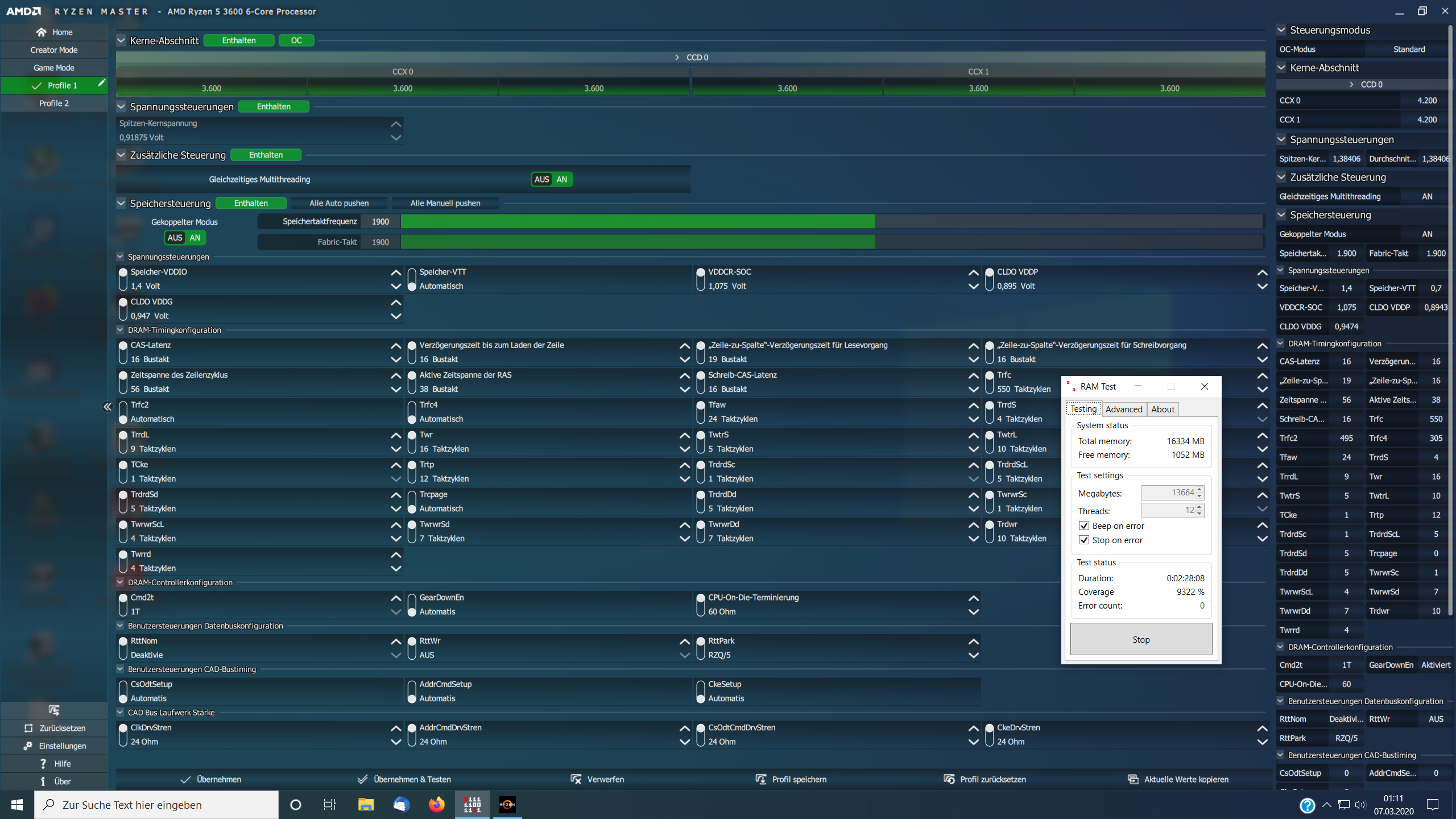Viewport: 1456px width, 819px height.
Task: Turn off Gekoppelter Modus with the AUS toggle
Action: (x=175, y=237)
